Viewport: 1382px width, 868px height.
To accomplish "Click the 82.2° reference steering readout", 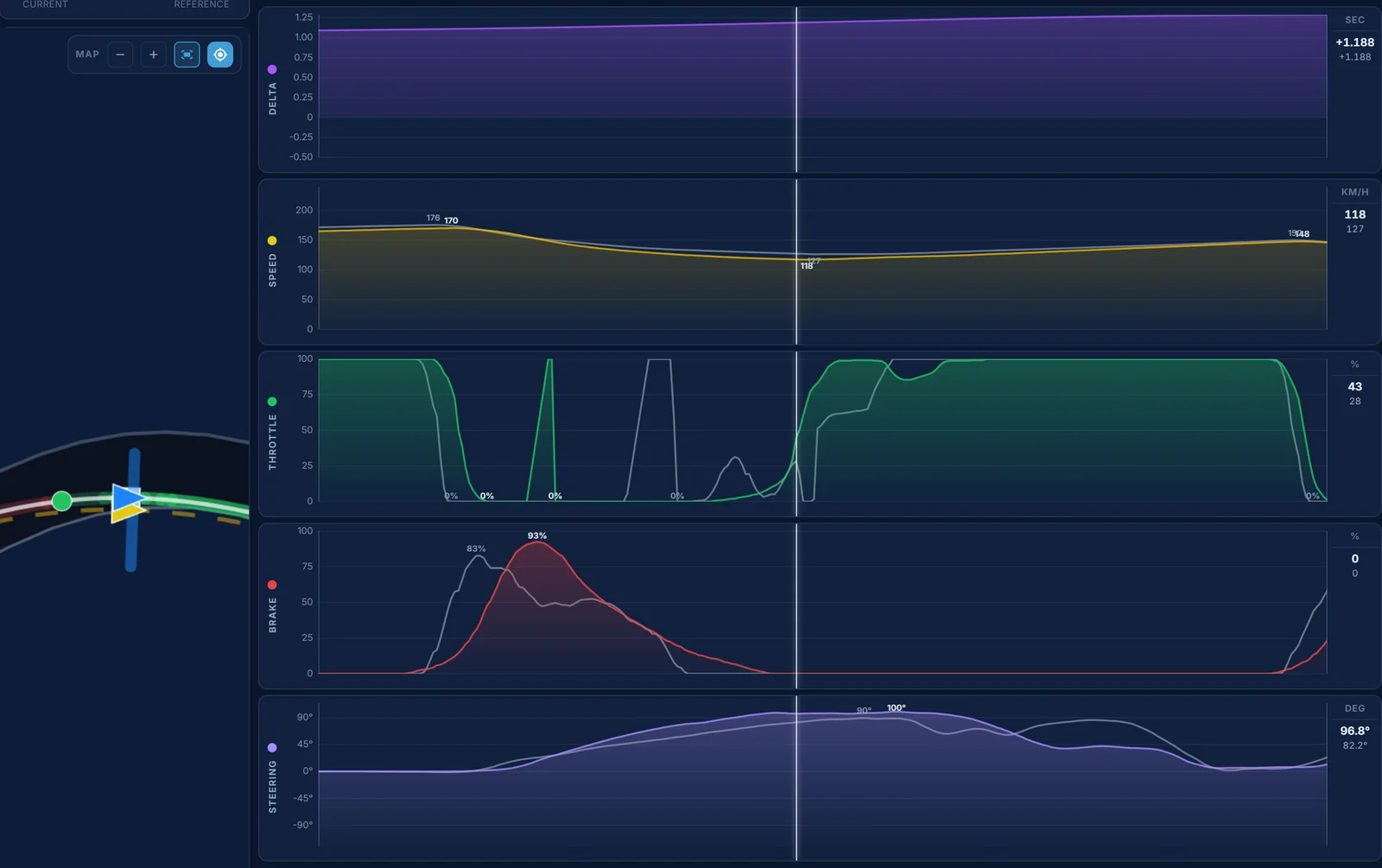I will point(1354,745).
